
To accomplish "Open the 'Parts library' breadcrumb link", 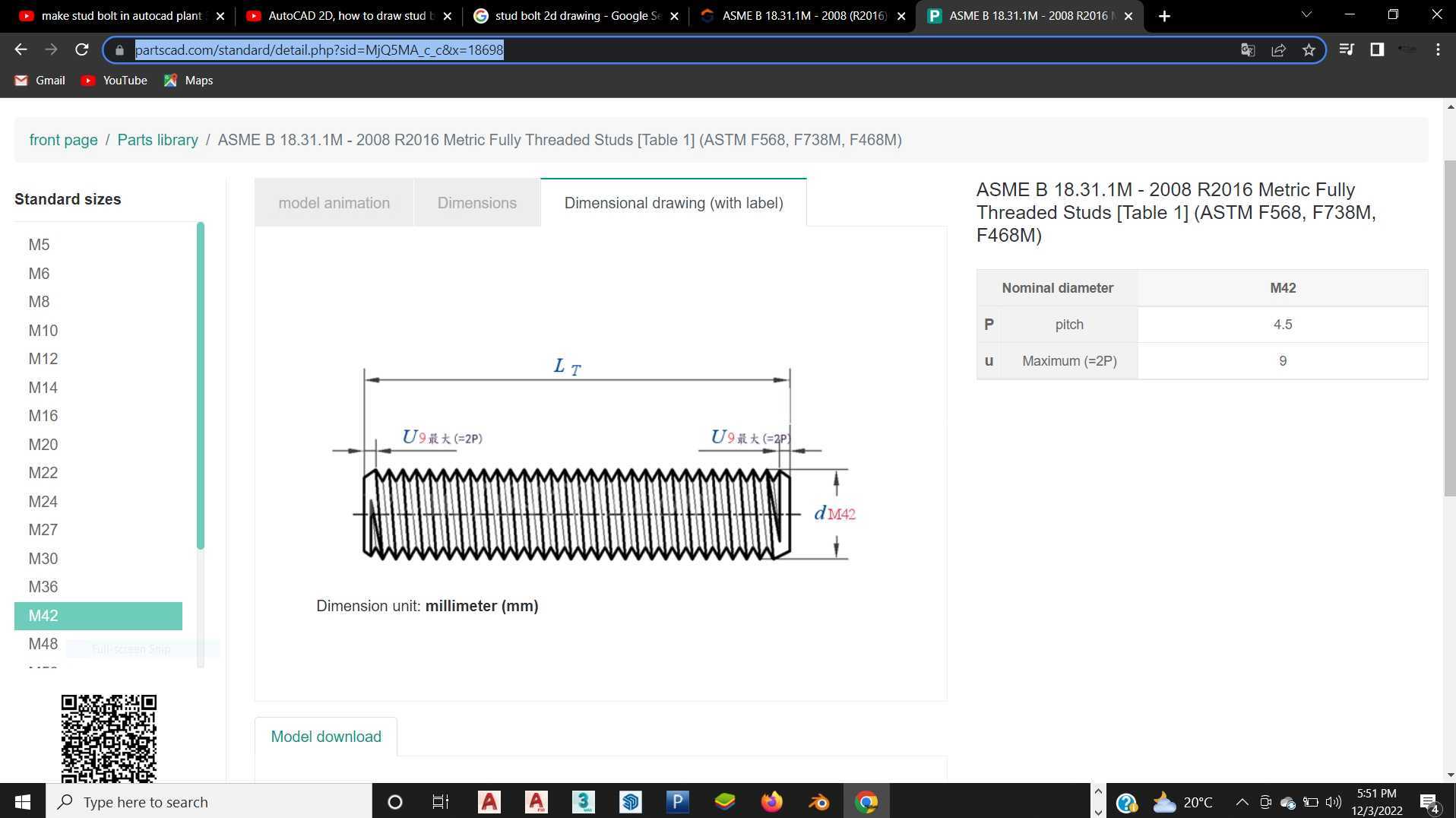I will 157,140.
